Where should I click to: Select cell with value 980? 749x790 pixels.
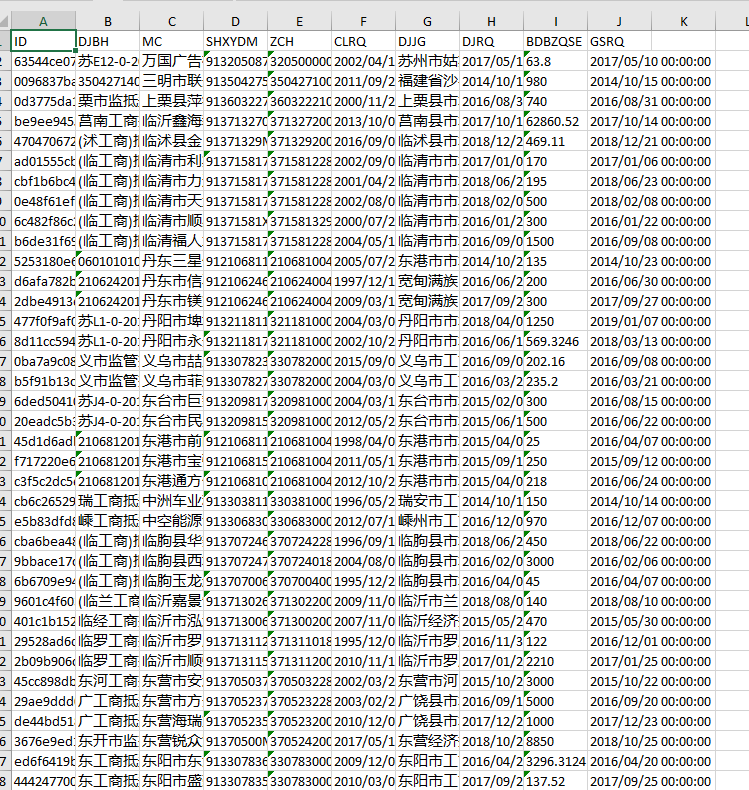coord(556,82)
